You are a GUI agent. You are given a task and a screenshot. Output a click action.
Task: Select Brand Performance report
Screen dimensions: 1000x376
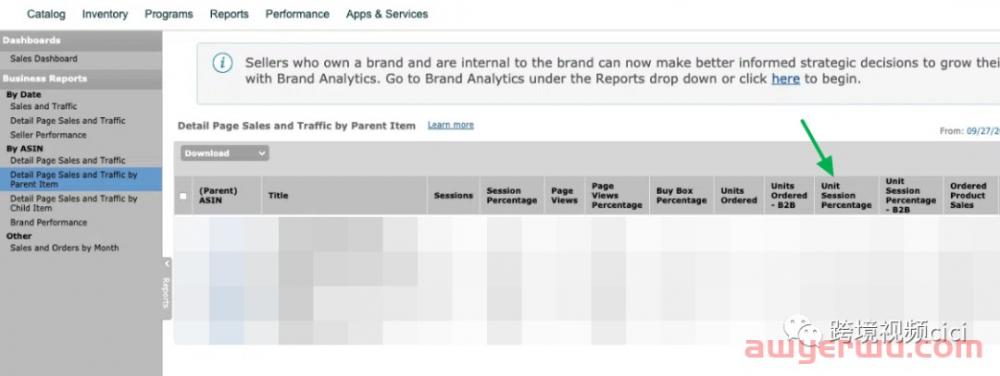tap(48, 222)
